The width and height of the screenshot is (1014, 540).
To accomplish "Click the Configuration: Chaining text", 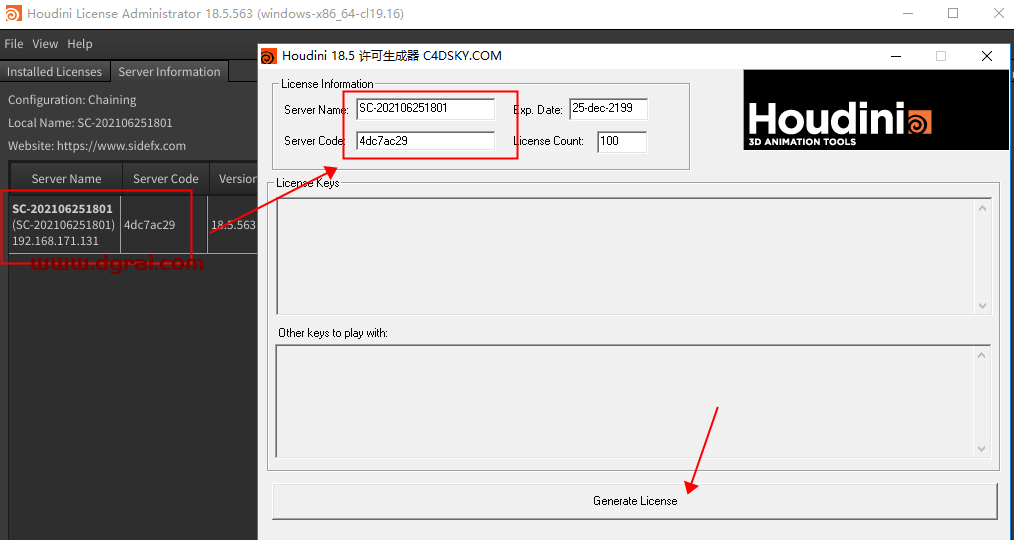I will coord(72,100).
